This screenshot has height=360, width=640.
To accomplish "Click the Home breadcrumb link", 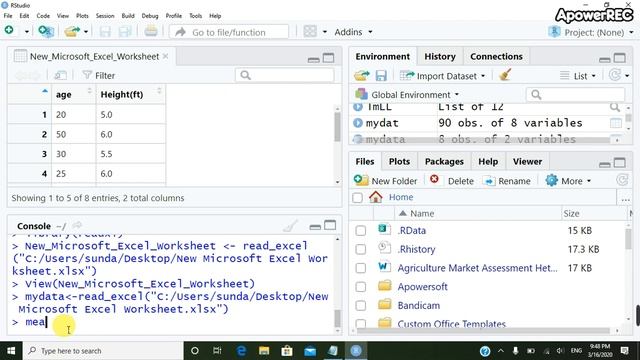I will tap(401, 197).
